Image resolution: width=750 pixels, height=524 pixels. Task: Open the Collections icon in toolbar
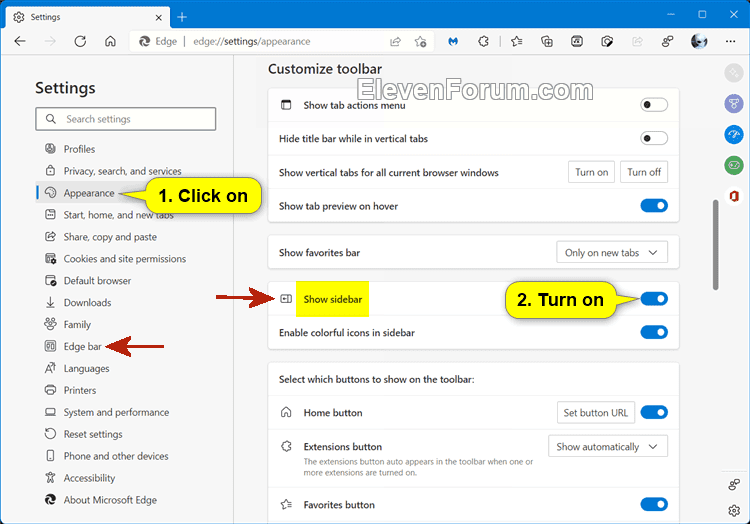coord(547,42)
